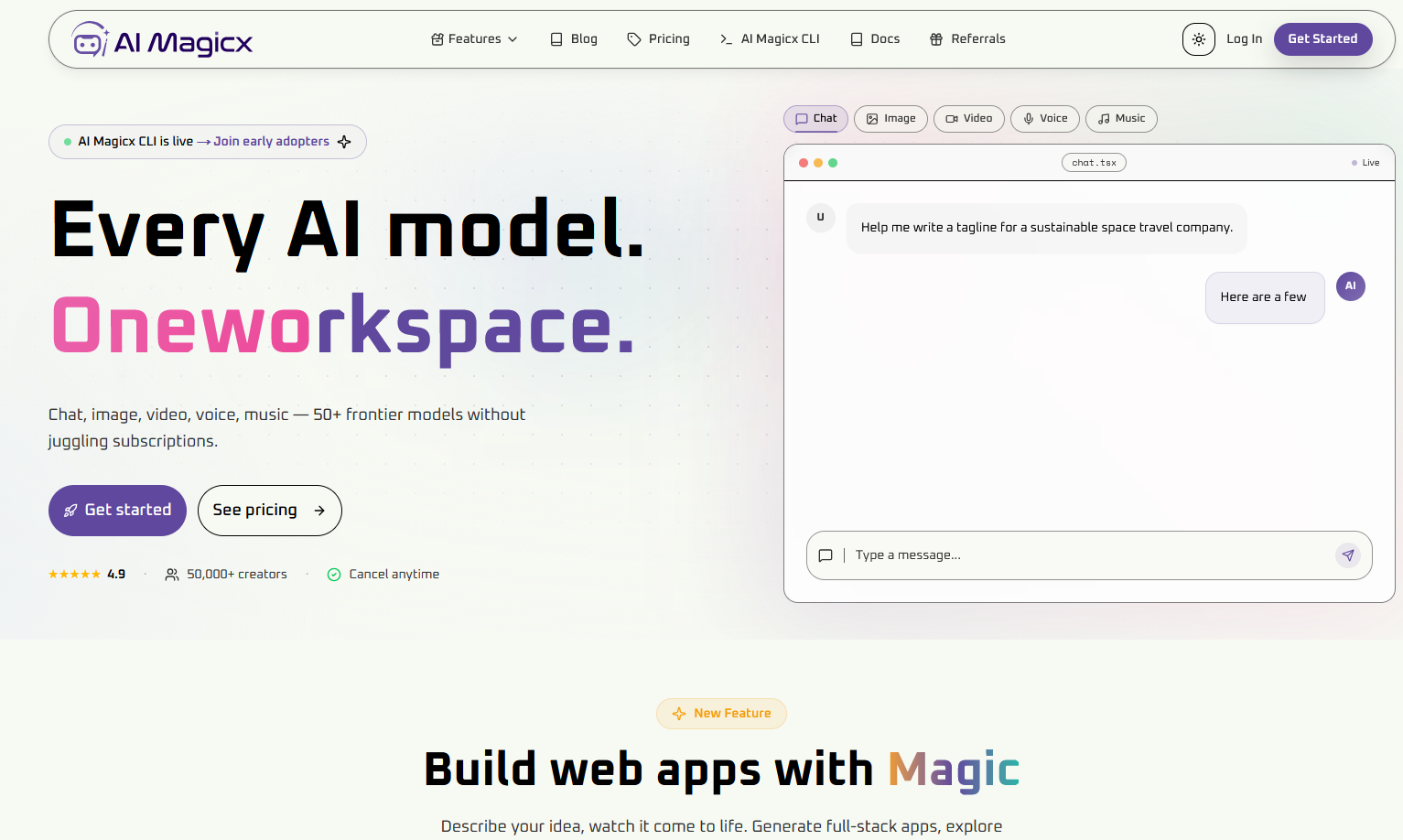Viewport: 1403px width, 840px height.
Task: Switch to the Chat tab
Action: (x=815, y=118)
